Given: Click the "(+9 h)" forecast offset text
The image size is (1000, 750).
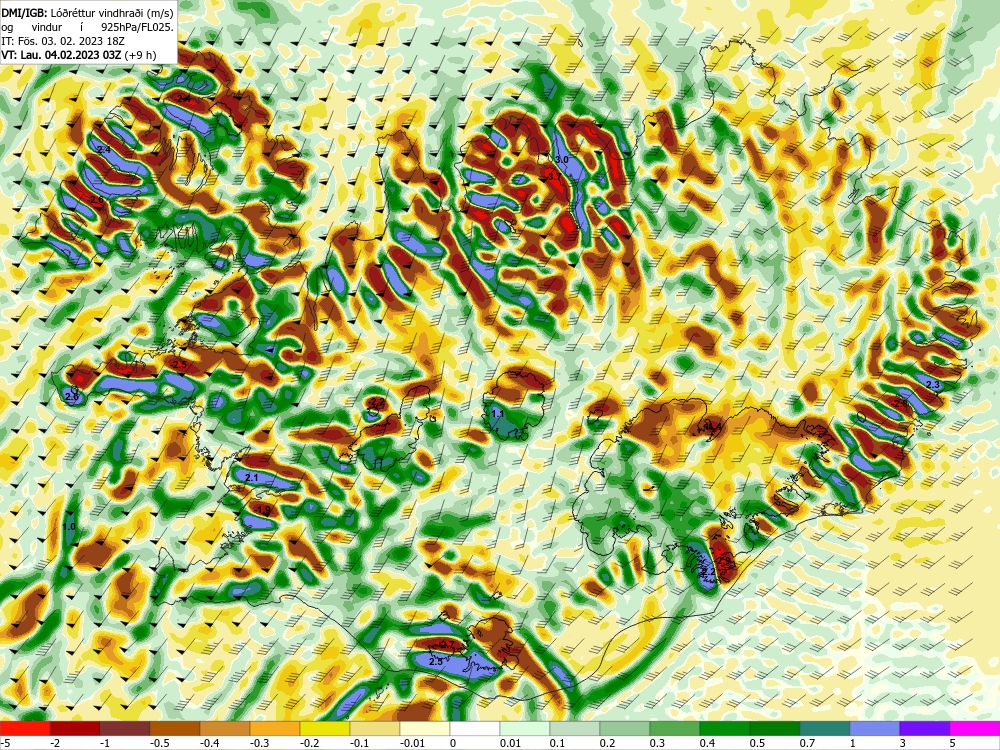Looking at the screenshot, I should [140, 55].
